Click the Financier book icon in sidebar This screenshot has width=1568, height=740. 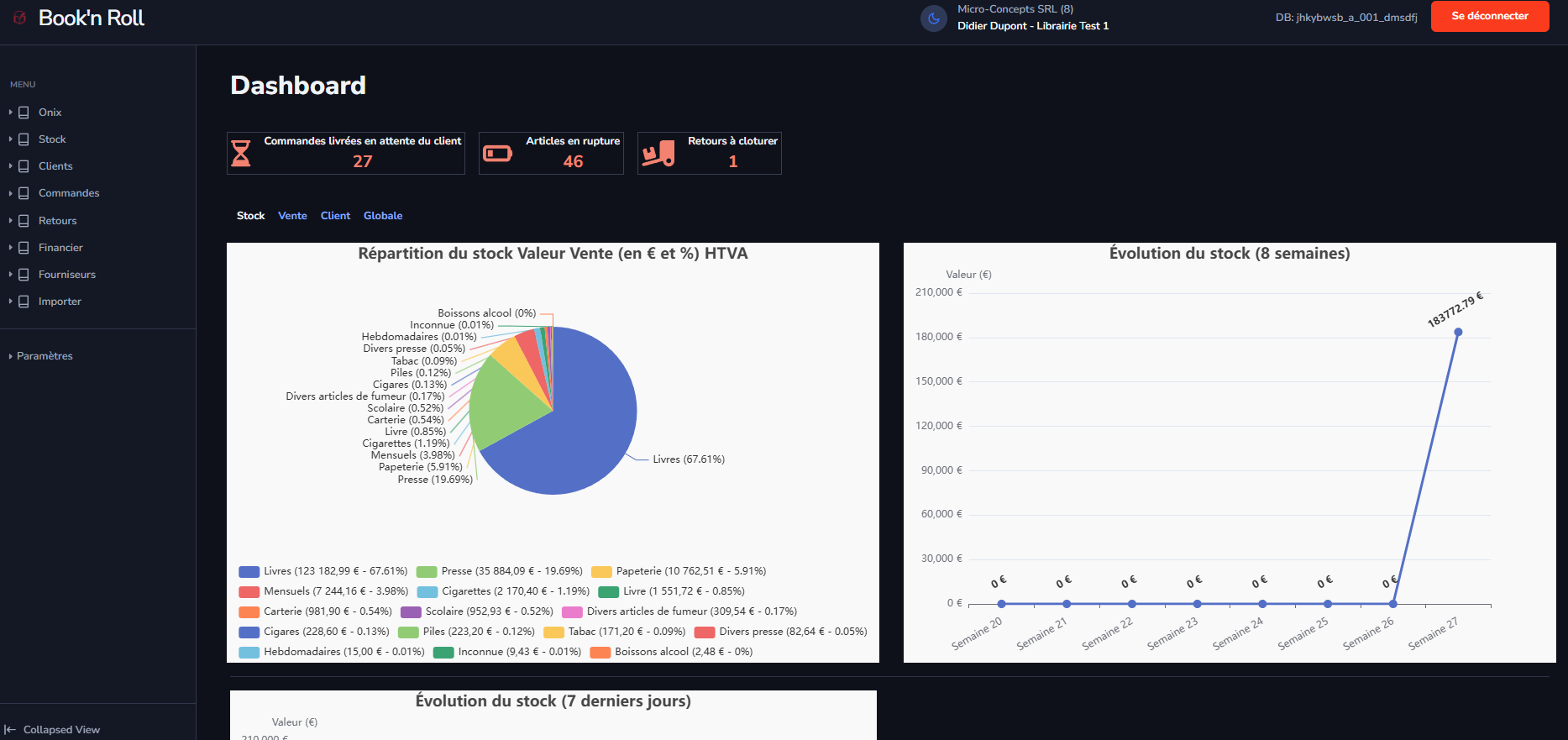[24, 248]
